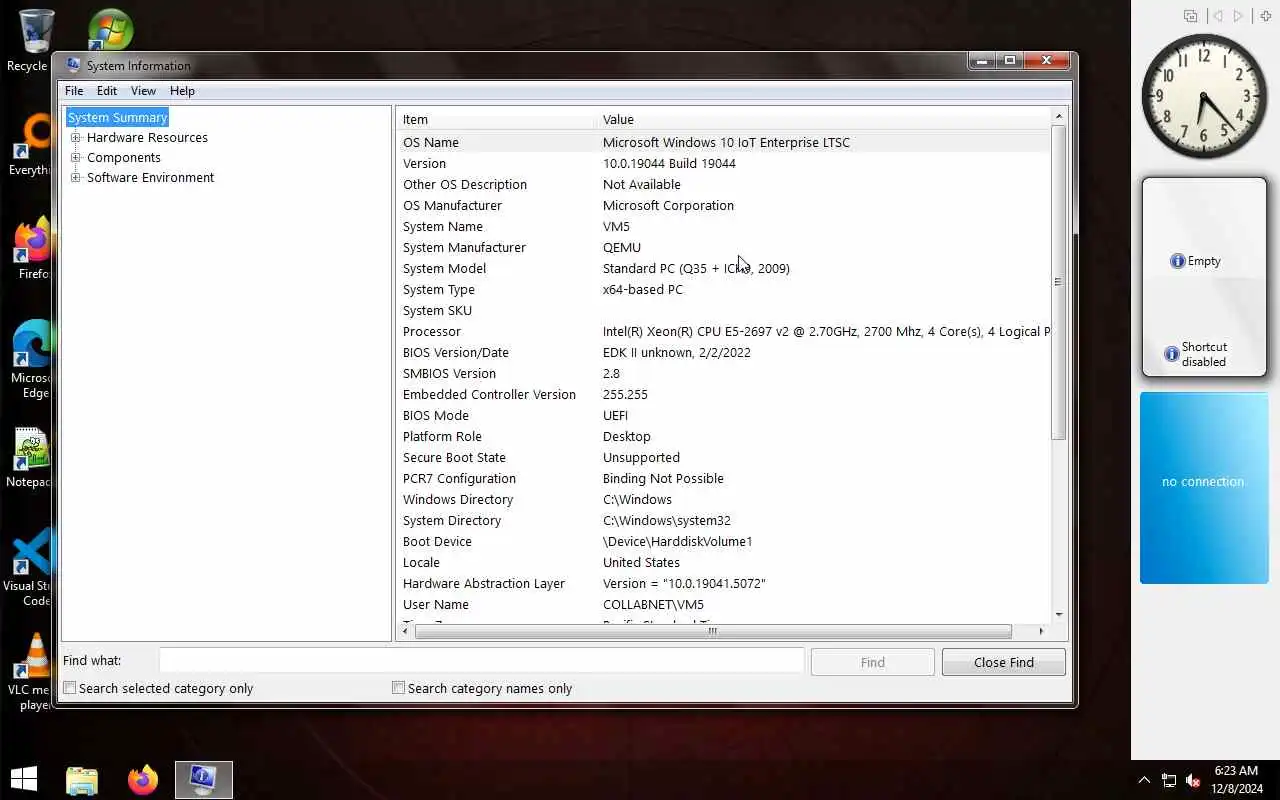Viewport: 1280px width, 800px height.
Task: Select the PCR7 Configuration row
Action: [x=723, y=478]
